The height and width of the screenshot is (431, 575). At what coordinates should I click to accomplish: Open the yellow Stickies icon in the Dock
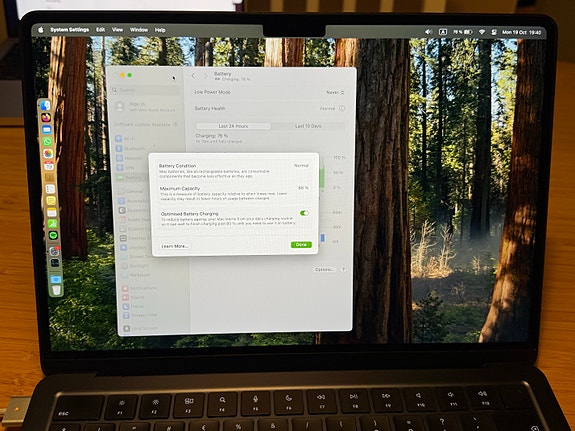[51, 200]
